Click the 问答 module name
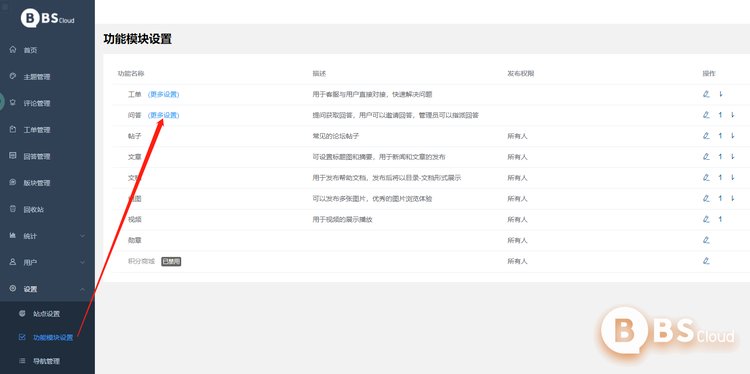Viewport: 750px width, 374px height. pos(134,115)
